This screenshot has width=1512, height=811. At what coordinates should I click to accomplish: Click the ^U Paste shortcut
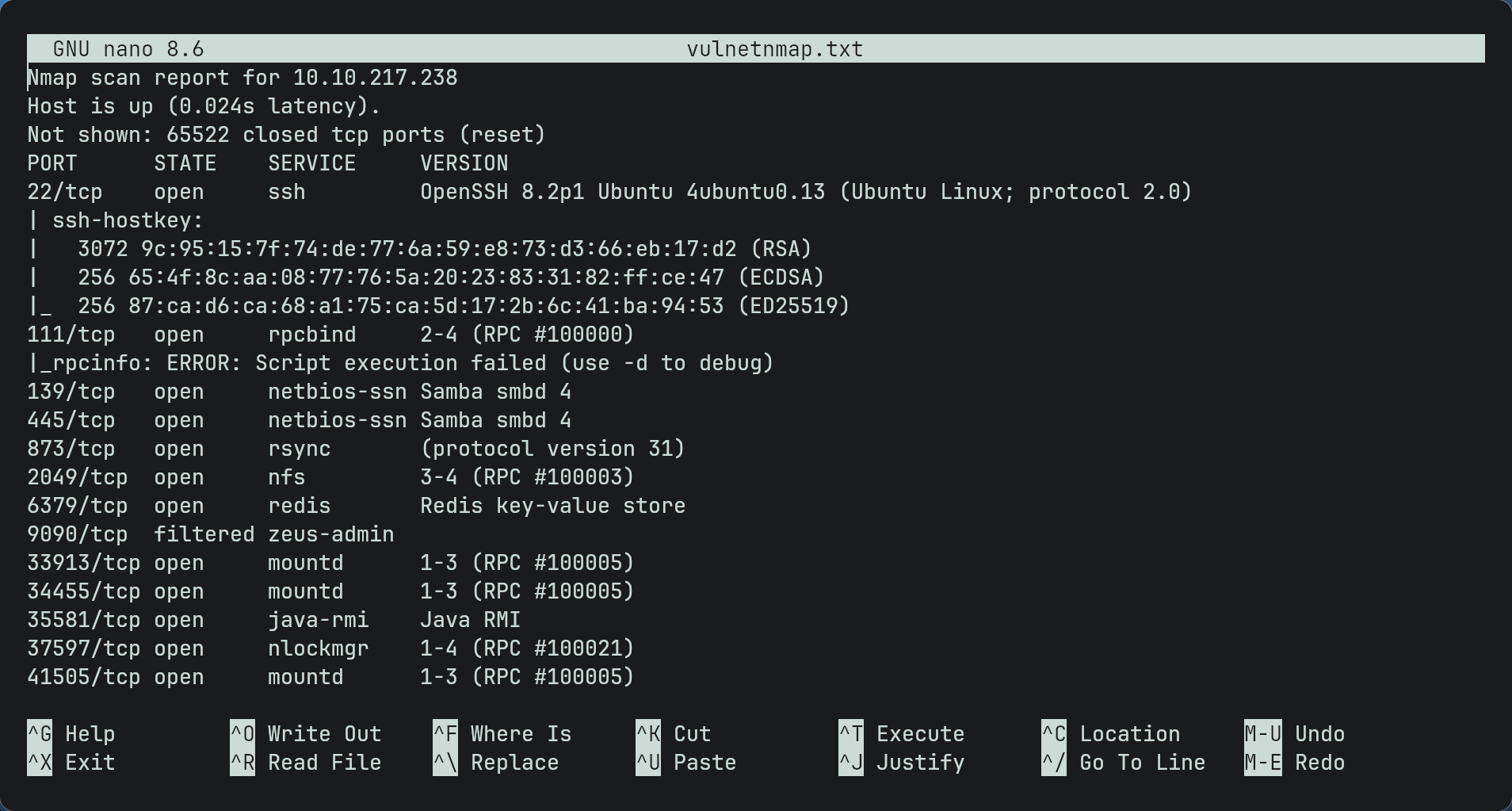[x=686, y=763]
